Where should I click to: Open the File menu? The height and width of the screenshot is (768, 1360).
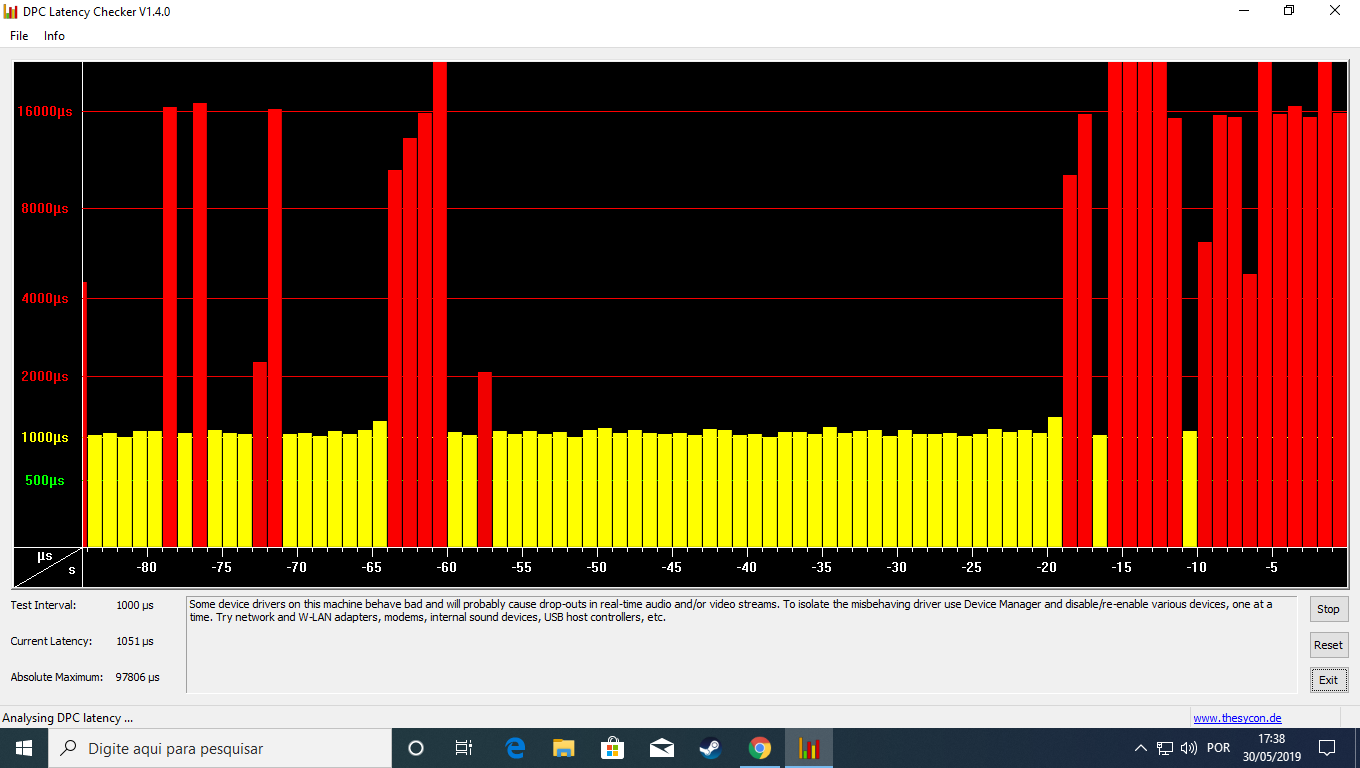click(19, 36)
